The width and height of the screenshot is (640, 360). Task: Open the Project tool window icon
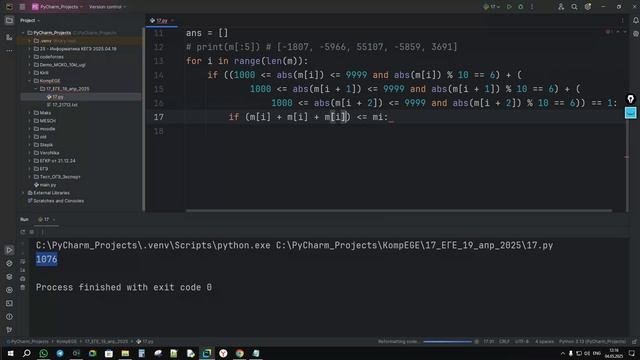click(9, 20)
